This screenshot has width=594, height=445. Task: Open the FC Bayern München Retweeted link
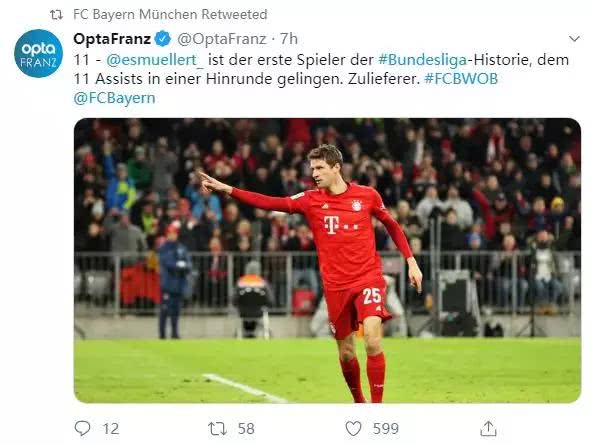[170, 15]
